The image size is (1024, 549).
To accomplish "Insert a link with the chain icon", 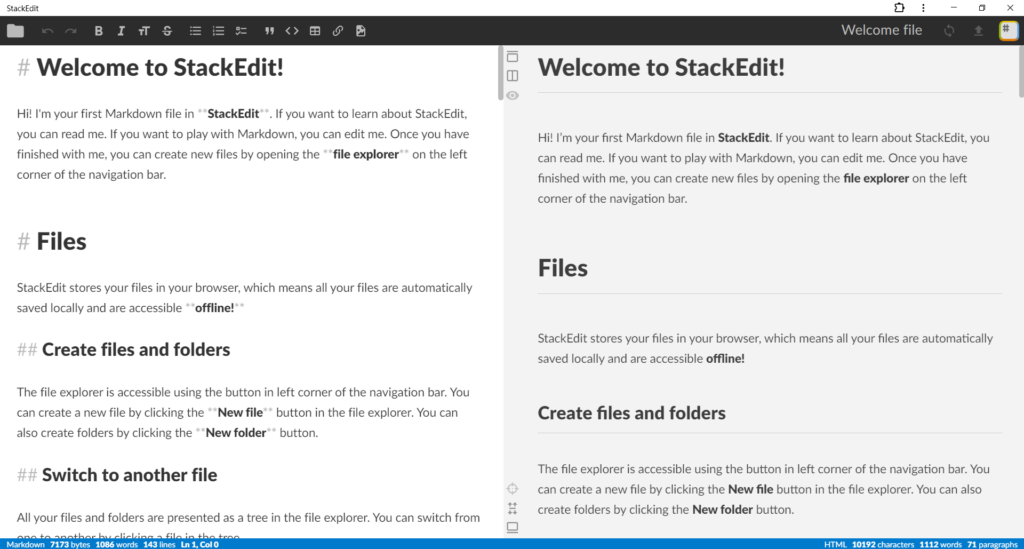I will (338, 31).
